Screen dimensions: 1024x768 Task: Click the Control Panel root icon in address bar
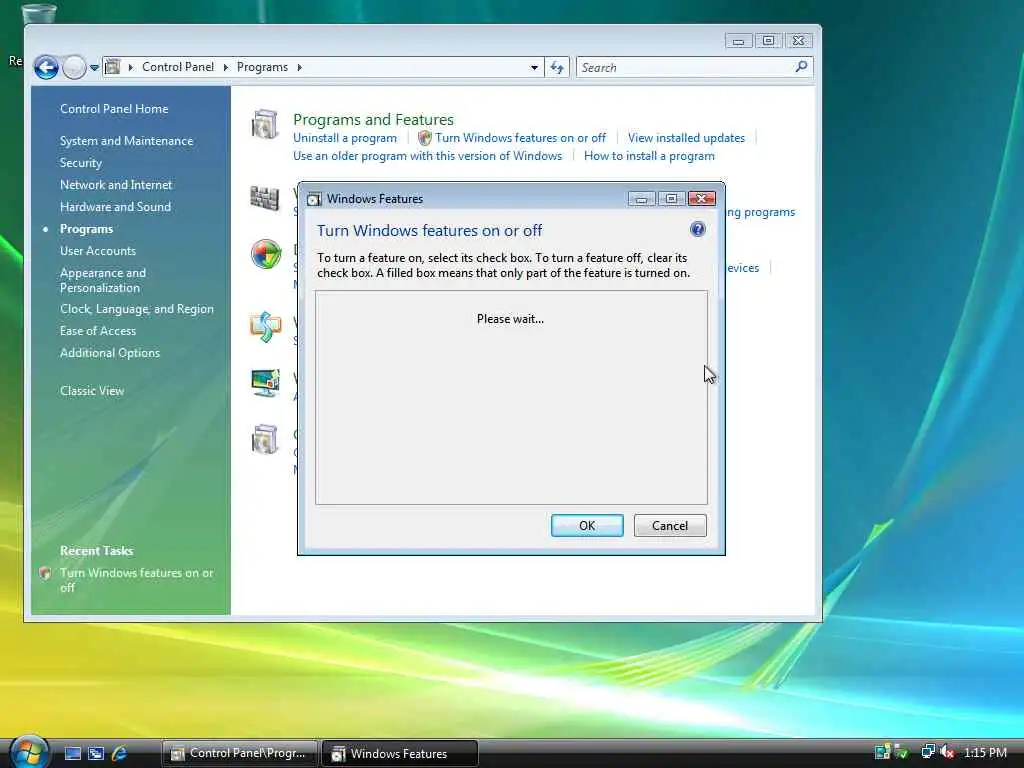pos(112,67)
